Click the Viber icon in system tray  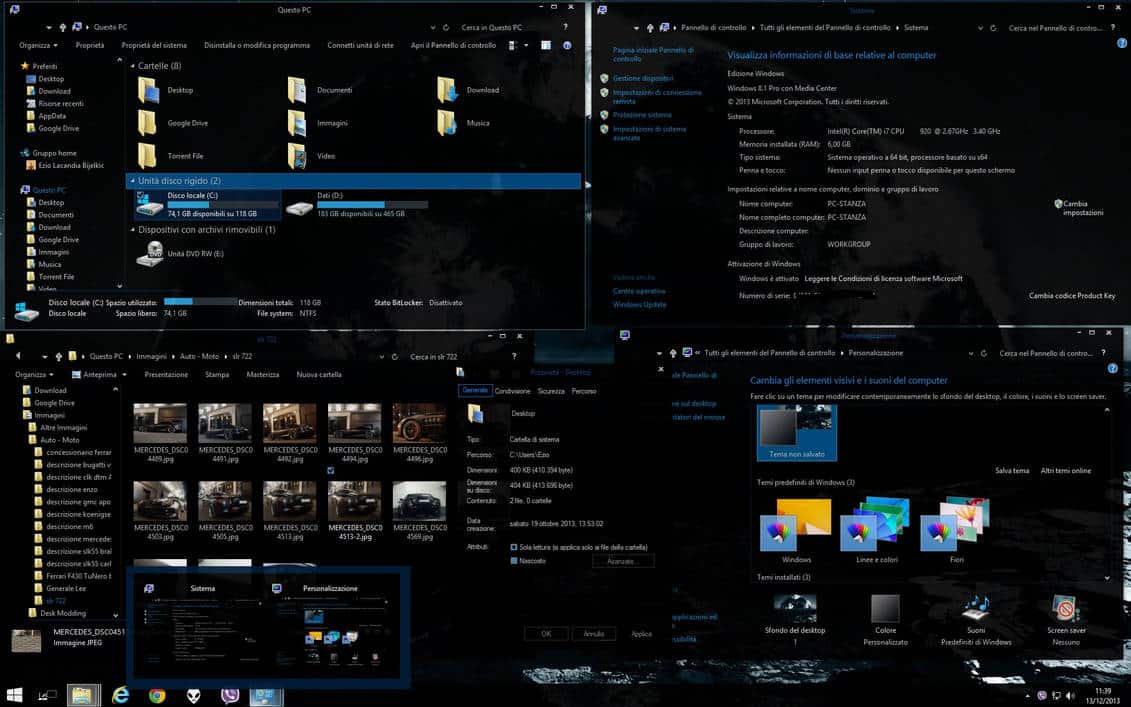(x=1042, y=695)
